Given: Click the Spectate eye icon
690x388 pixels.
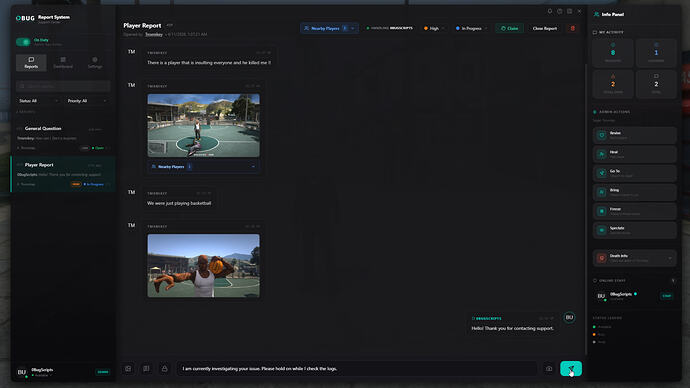Looking at the screenshot, I should point(602,230).
